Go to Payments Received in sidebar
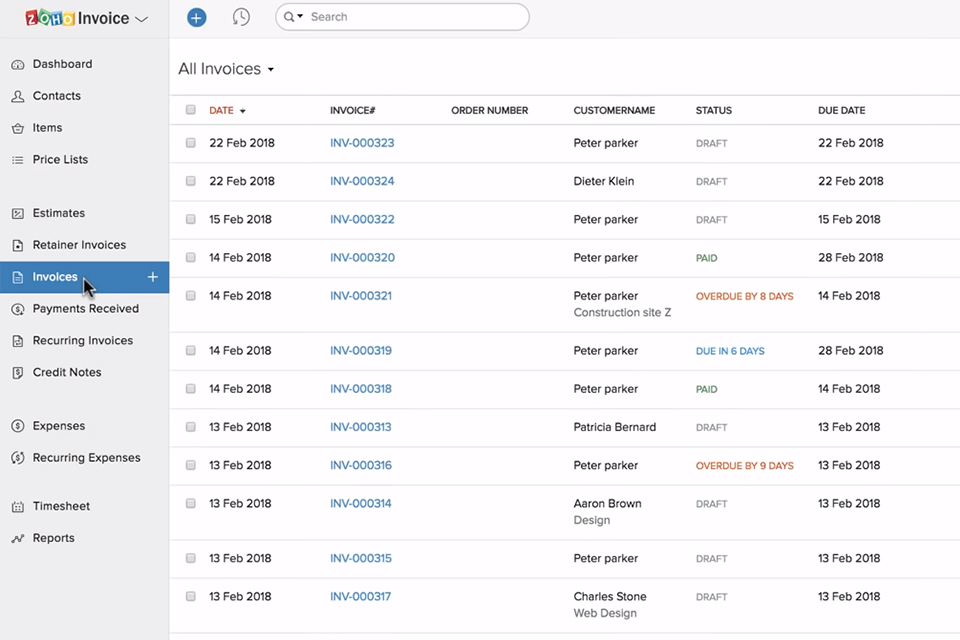Screen dimensions: 960x640 [85, 309]
